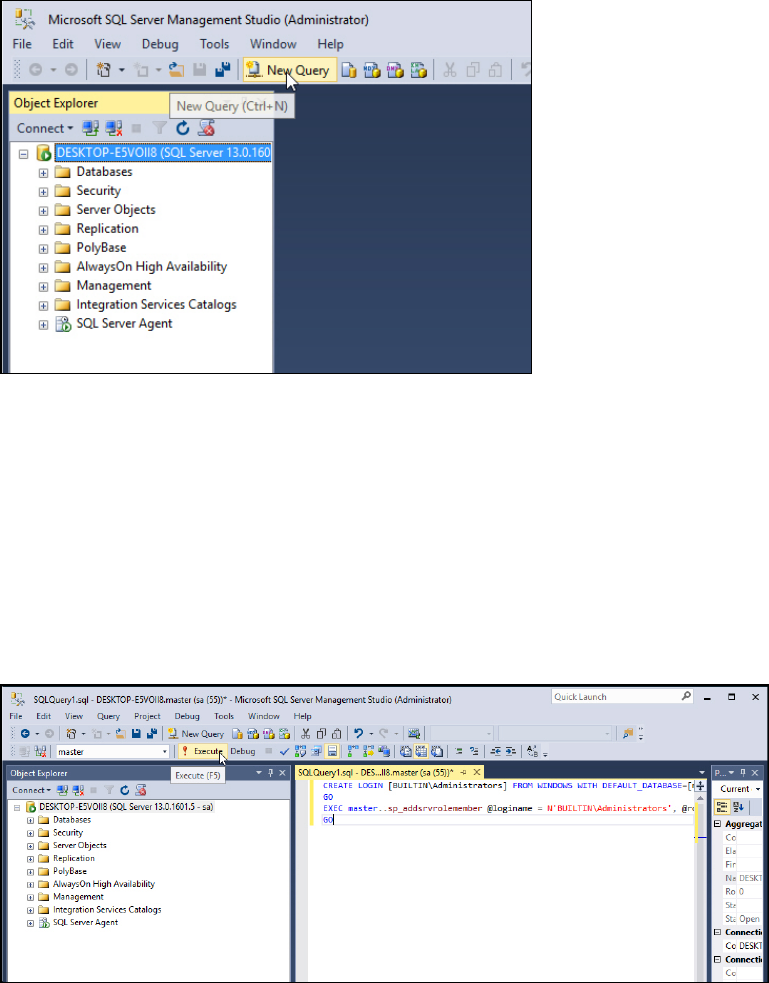Click Save All icon in upper toolbar

222,70
